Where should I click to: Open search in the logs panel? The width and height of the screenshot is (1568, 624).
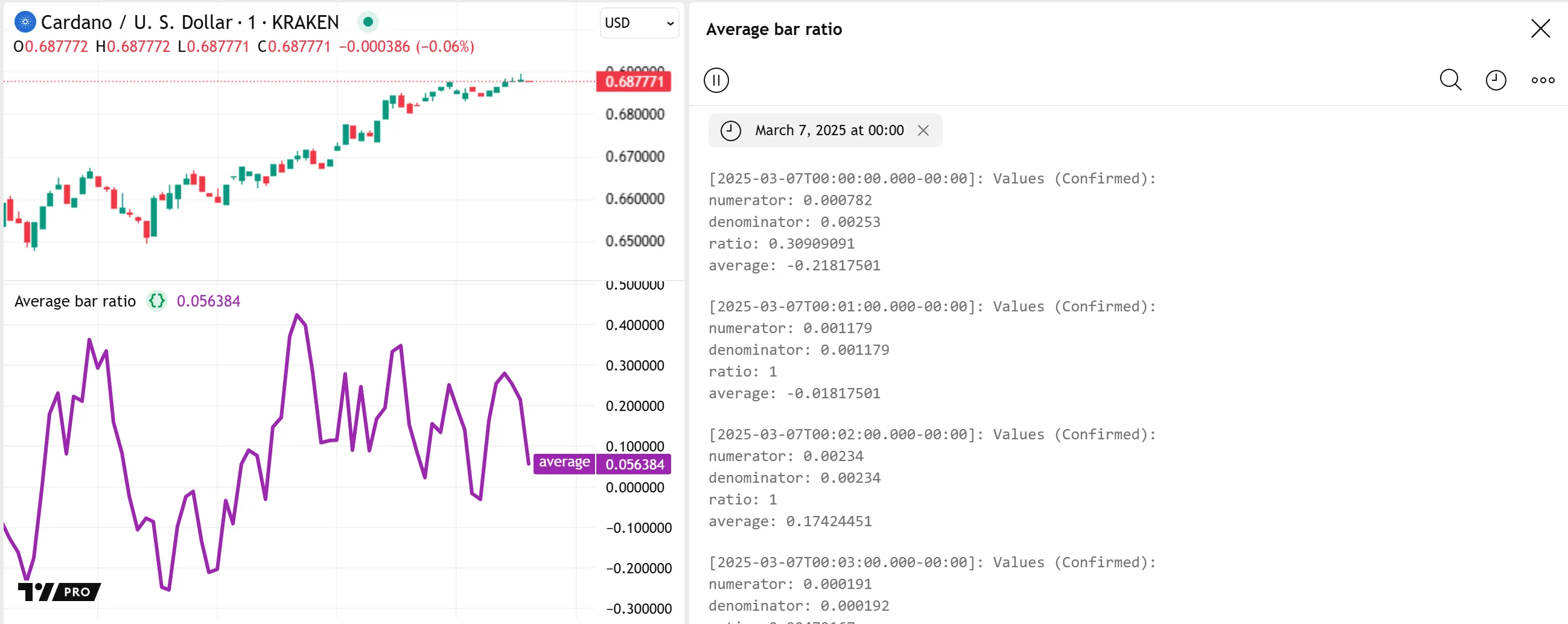pos(1450,80)
